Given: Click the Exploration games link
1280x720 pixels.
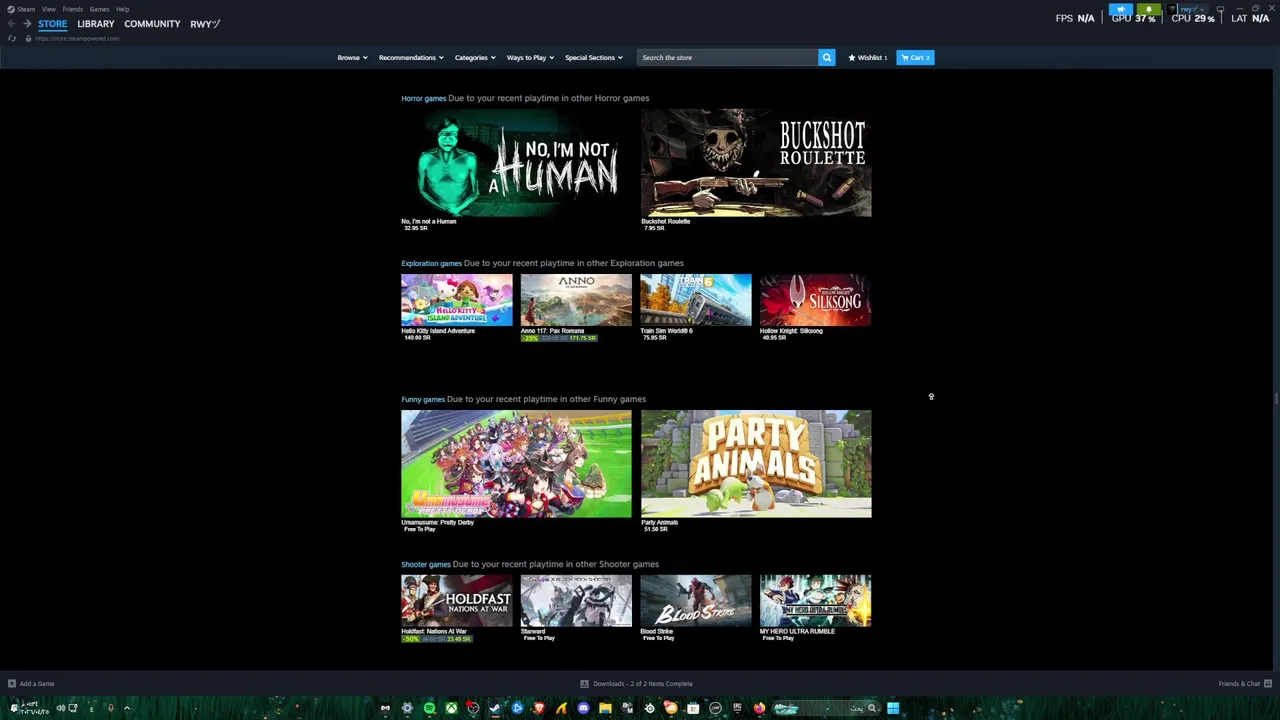Looking at the screenshot, I should click(431, 263).
